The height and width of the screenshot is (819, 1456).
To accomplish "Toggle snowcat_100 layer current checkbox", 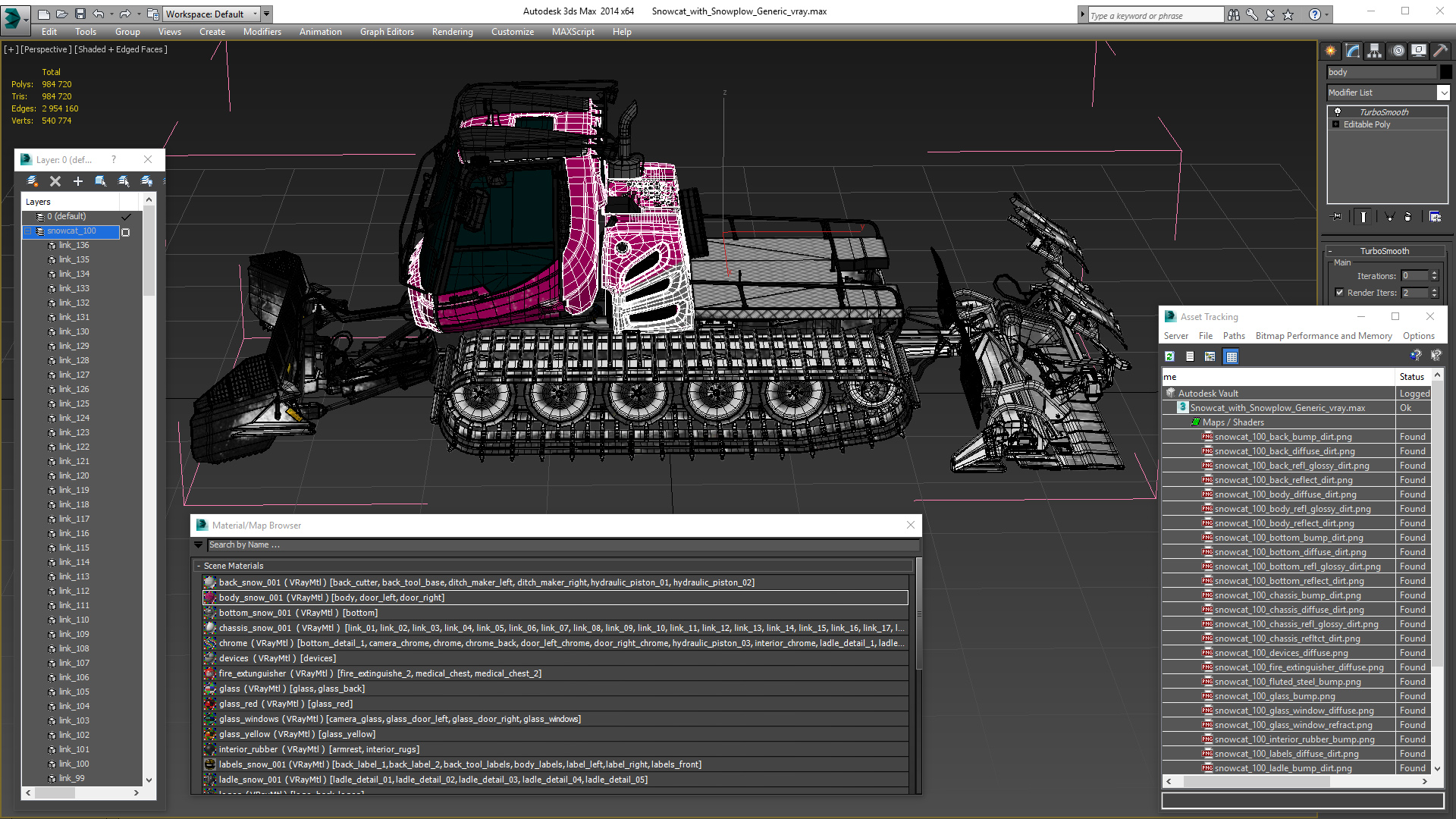I will click(x=126, y=232).
